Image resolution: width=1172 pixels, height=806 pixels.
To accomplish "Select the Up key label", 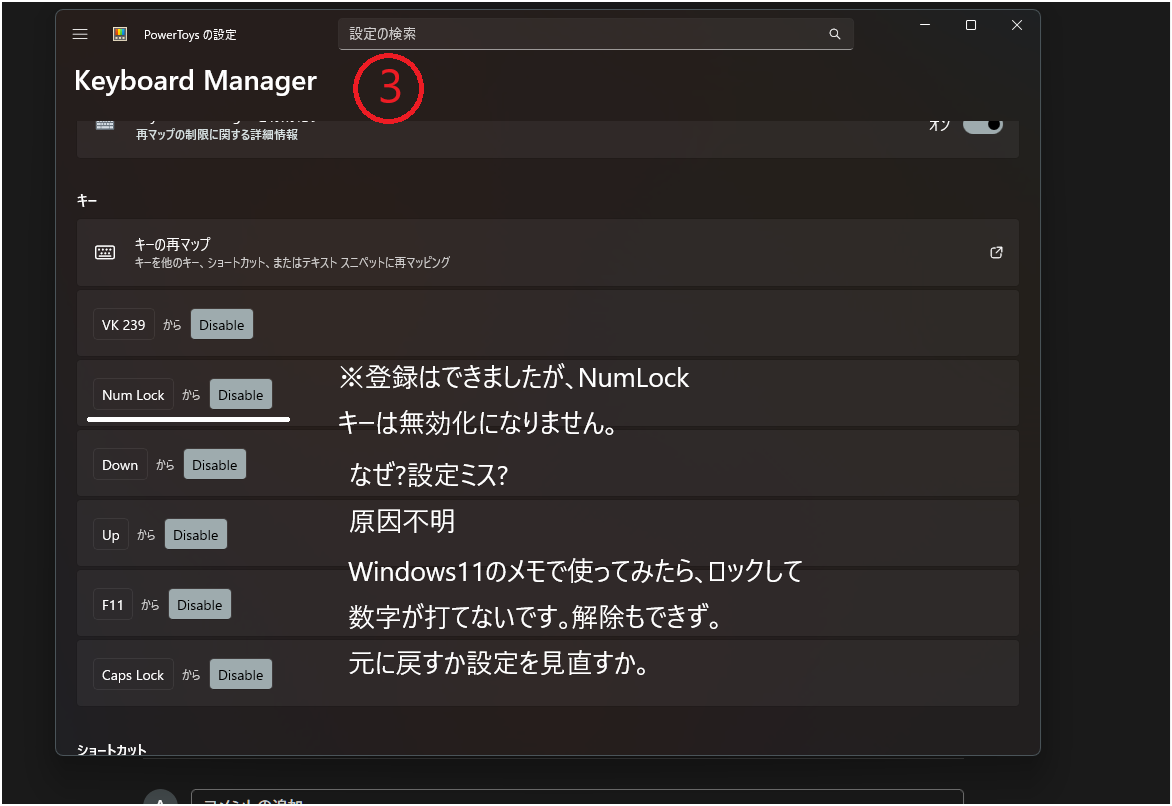I will tap(111, 535).
